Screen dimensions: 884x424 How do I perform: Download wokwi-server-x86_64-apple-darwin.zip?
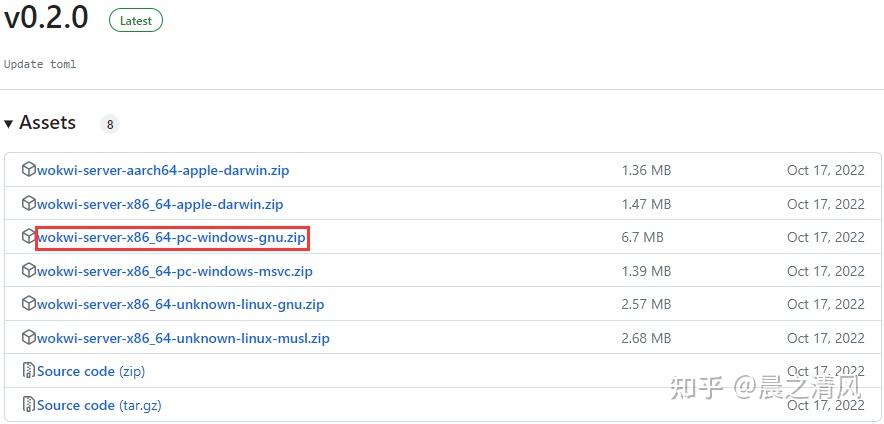point(160,204)
